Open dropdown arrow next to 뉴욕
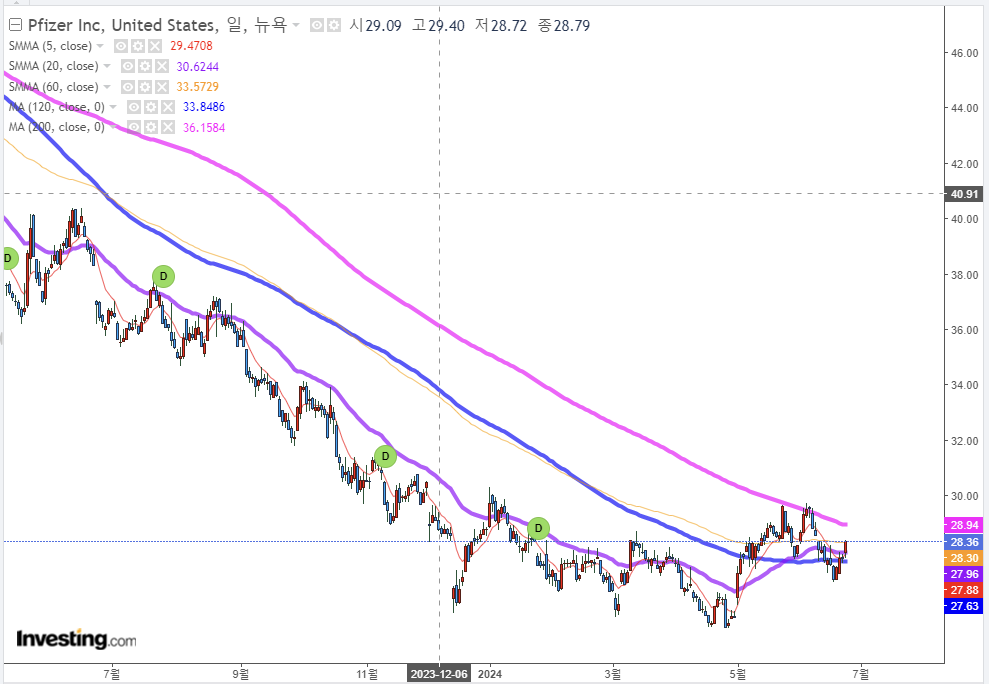Image resolution: width=989 pixels, height=684 pixels. [x=296, y=26]
